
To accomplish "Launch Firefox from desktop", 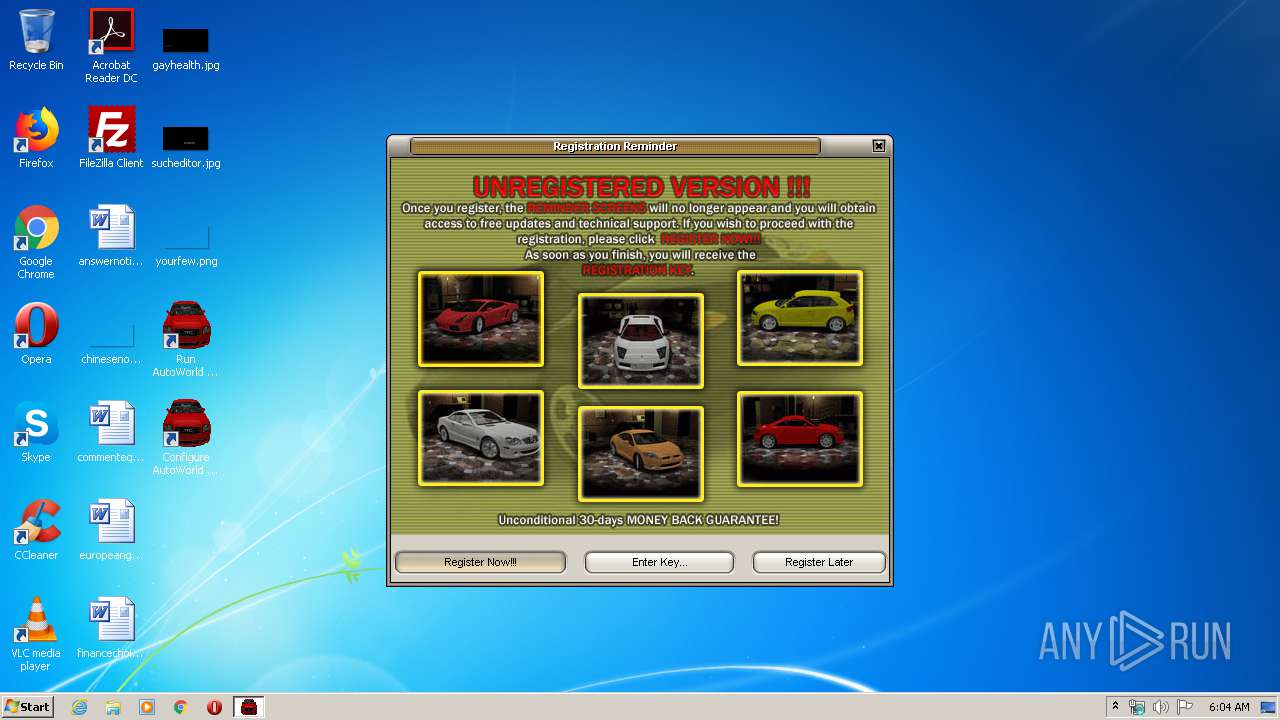I will tap(36, 138).
